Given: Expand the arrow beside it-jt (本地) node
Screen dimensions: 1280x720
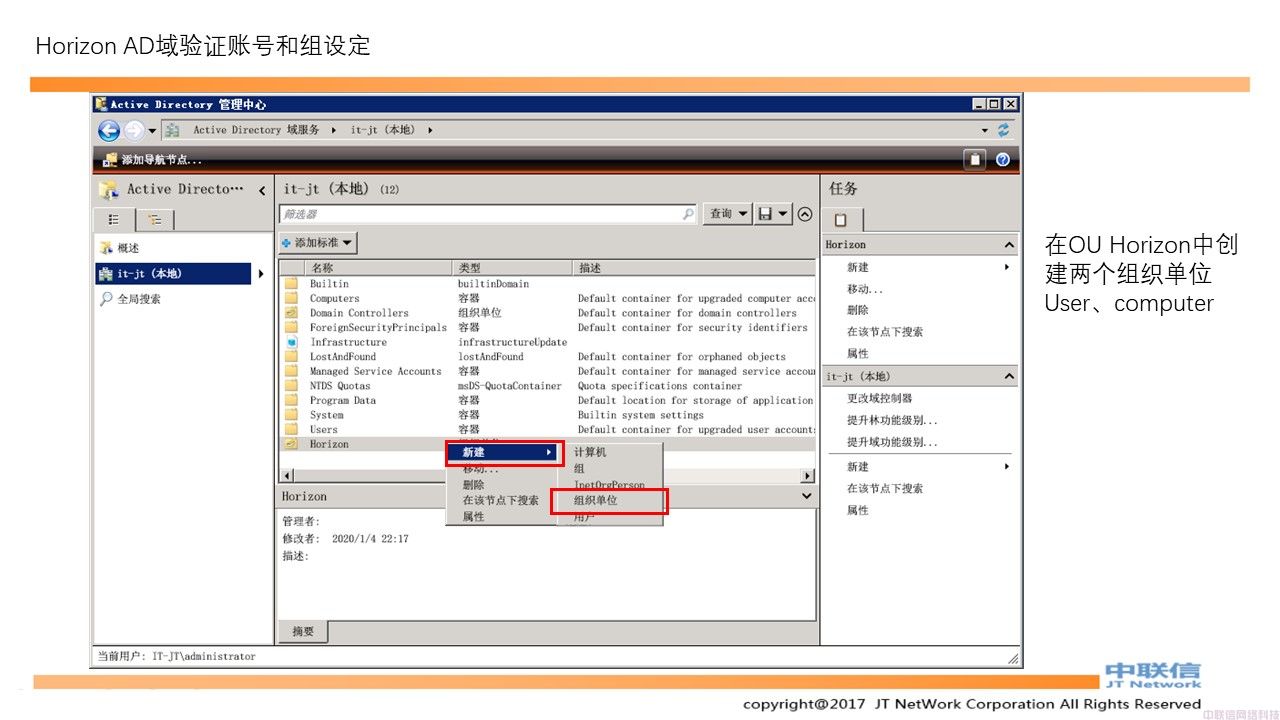Looking at the screenshot, I should click(261, 274).
